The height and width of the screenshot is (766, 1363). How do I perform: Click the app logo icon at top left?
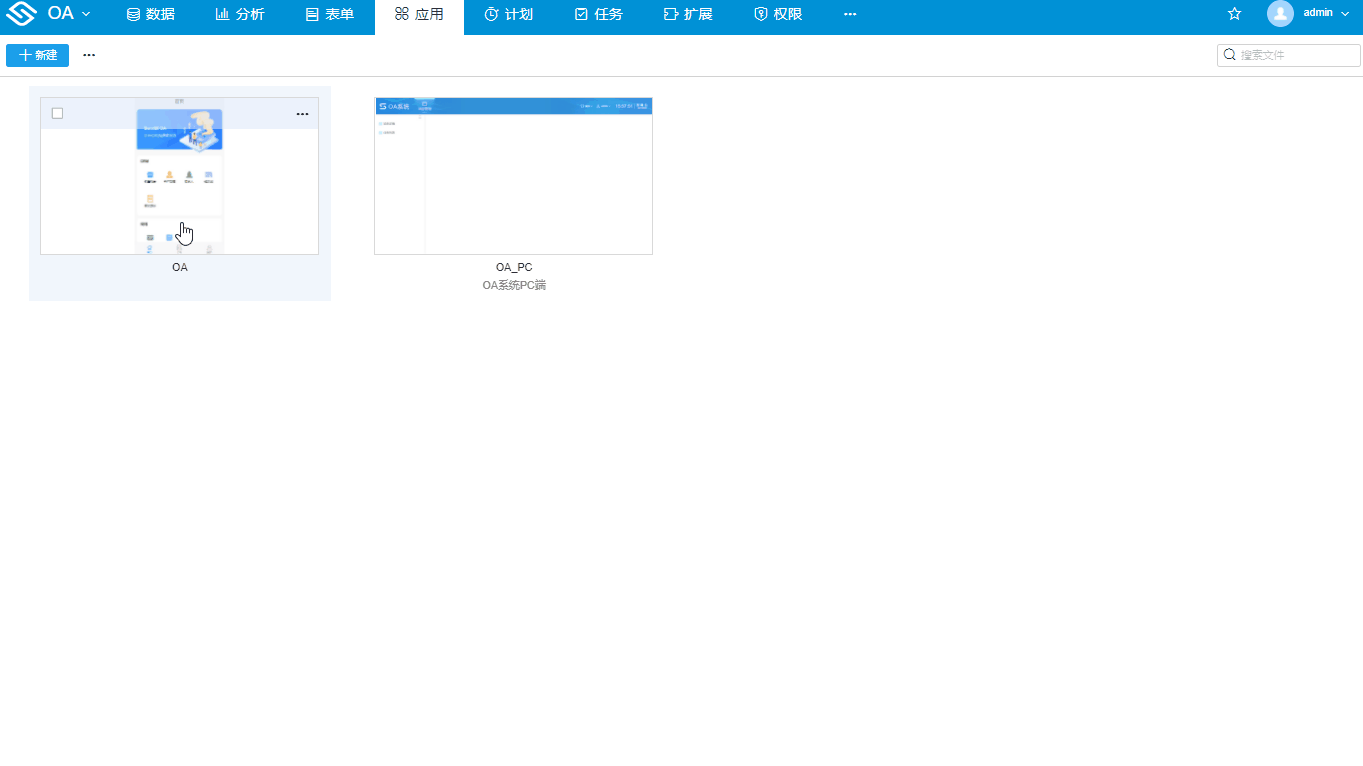(x=21, y=15)
